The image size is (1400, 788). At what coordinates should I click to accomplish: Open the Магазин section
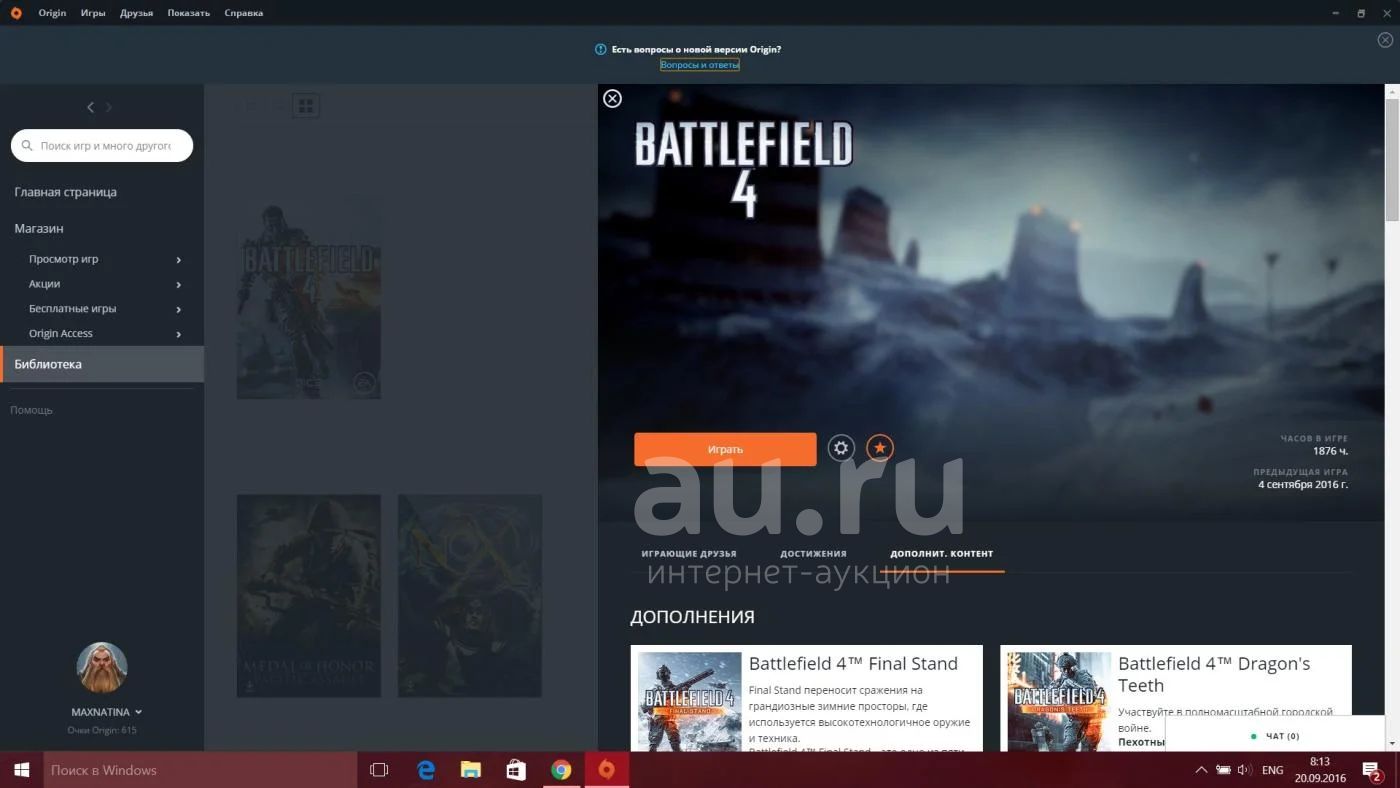coord(39,228)
